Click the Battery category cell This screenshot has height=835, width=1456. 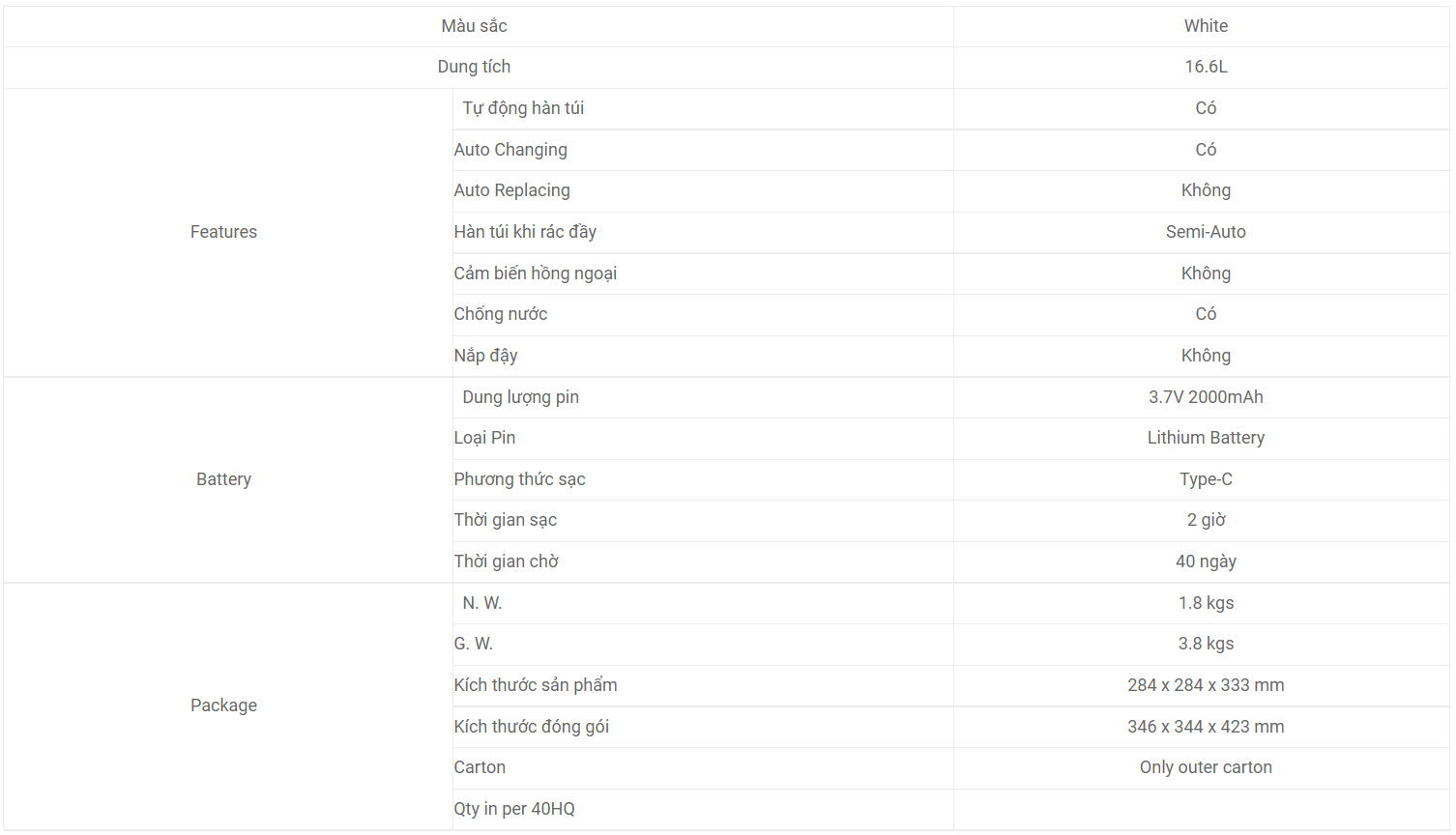tap(223, 479)
